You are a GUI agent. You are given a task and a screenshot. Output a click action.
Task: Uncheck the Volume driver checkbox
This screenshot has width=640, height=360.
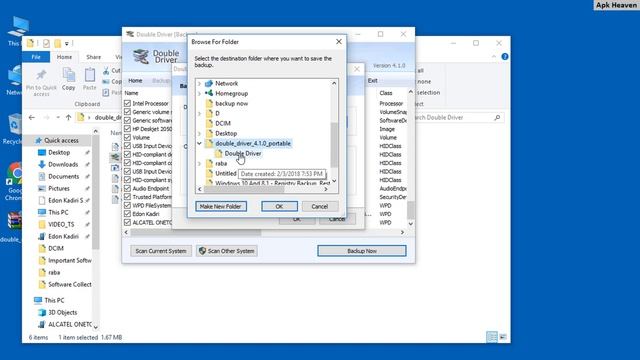pos(127,138)
